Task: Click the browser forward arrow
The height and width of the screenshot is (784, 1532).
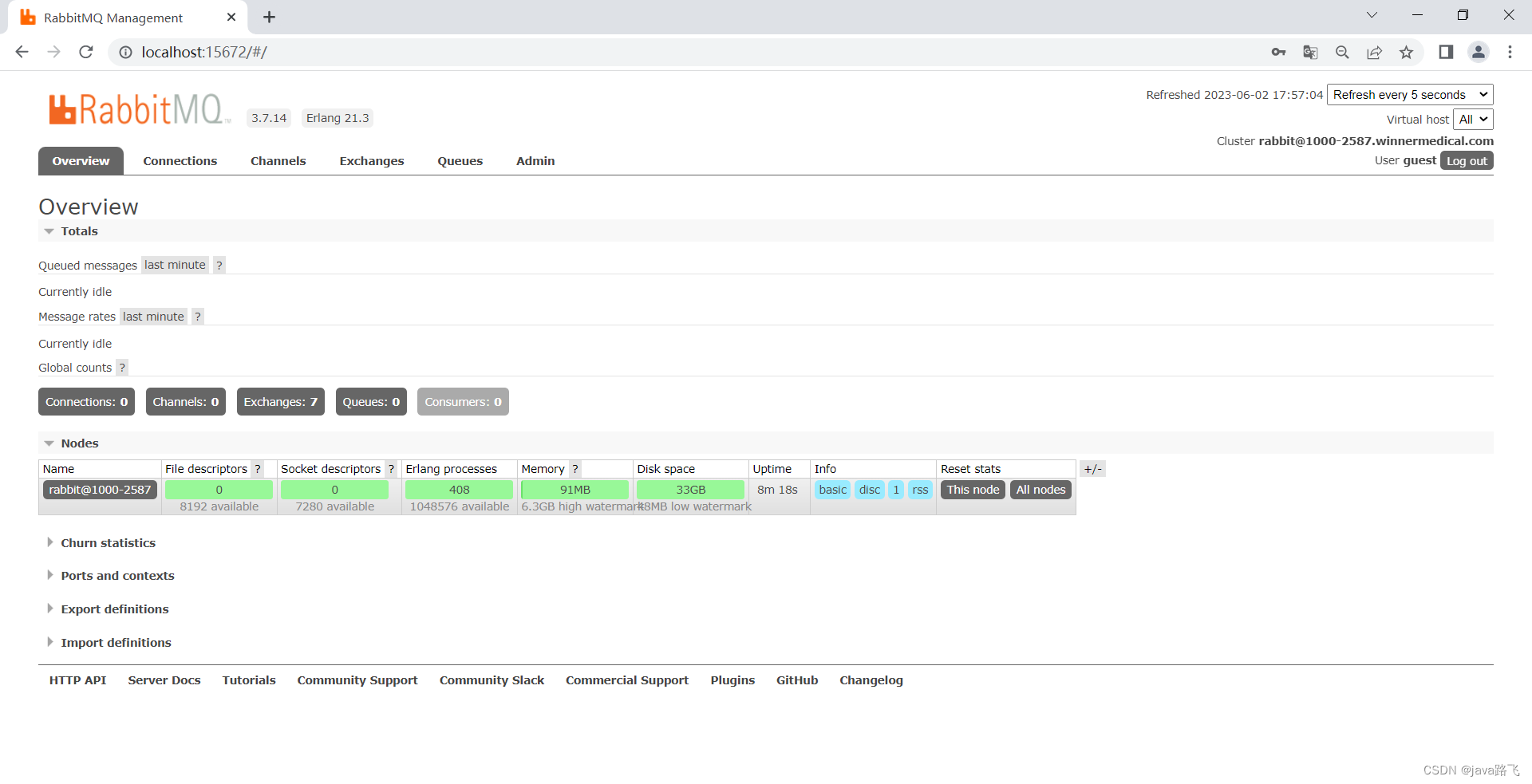Action: click(53, 52)
